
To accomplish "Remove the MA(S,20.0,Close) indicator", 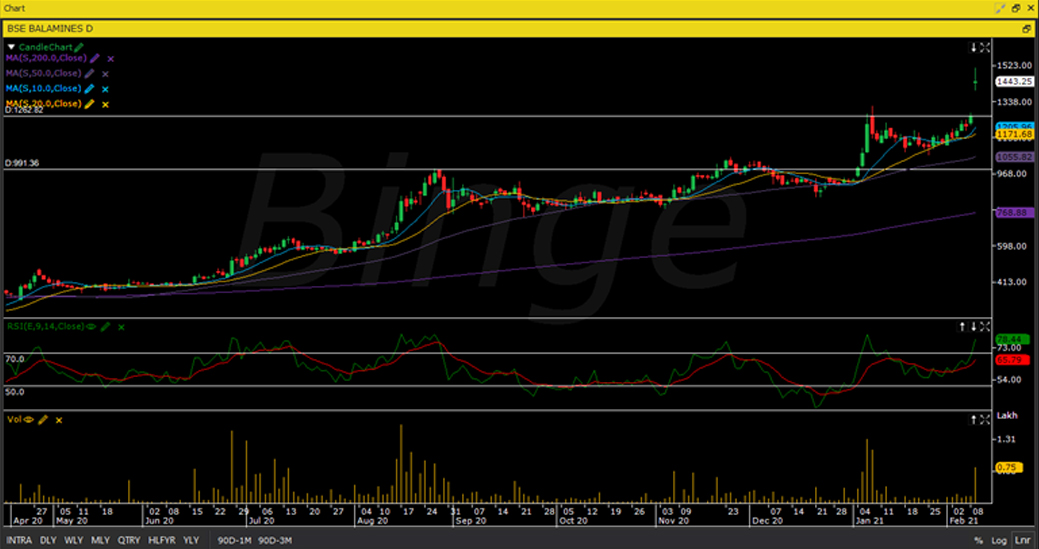I will (105, 105).
